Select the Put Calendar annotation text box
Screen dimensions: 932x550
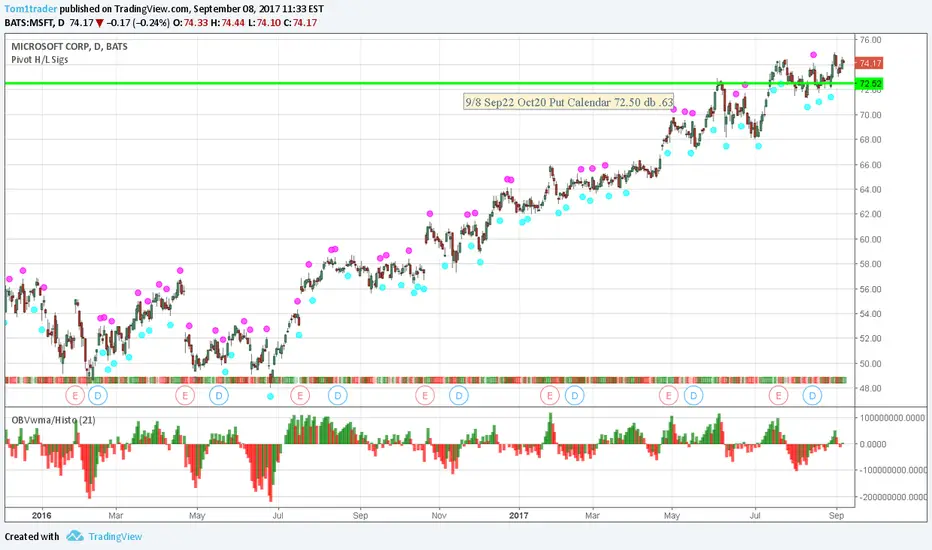(x=569, y=102)
